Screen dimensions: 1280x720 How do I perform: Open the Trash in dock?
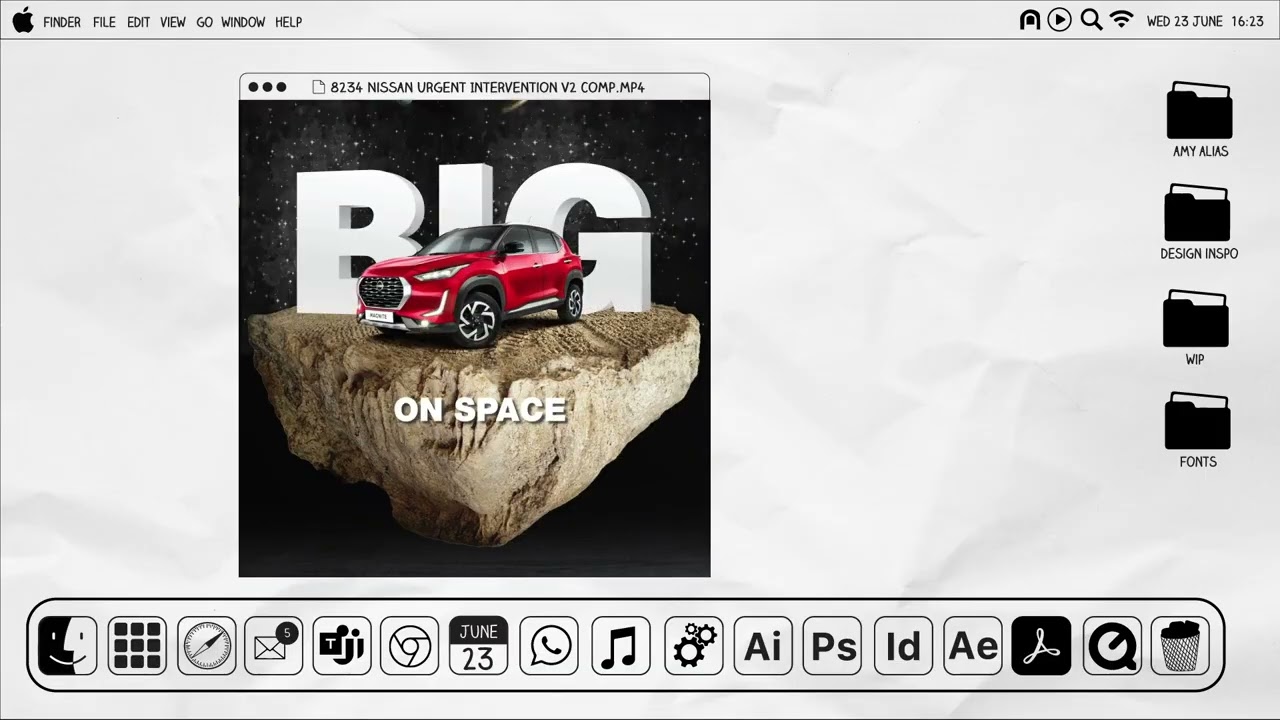1180,645
